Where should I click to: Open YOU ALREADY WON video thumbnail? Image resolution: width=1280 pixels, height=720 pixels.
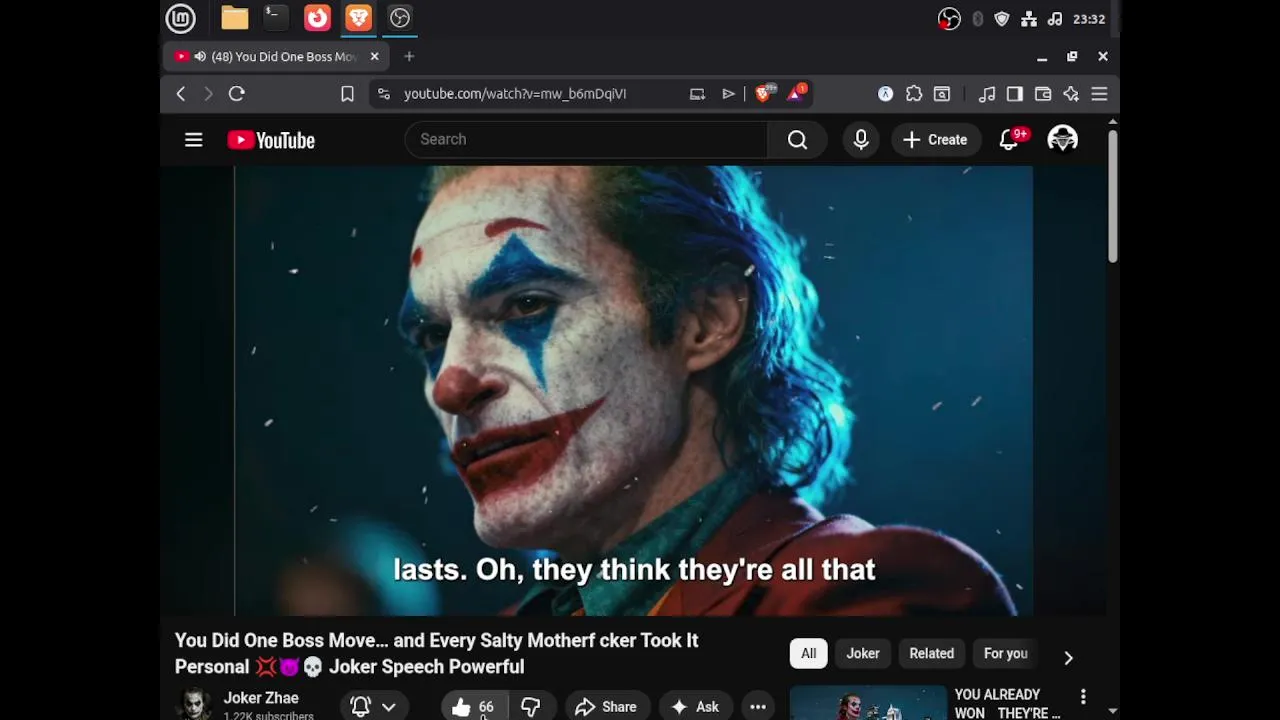pos(868,703)
